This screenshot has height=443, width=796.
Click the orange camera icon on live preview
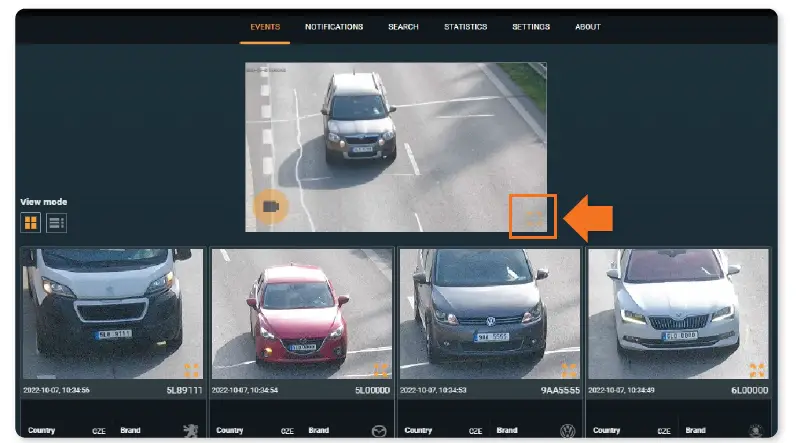point(271,207)
